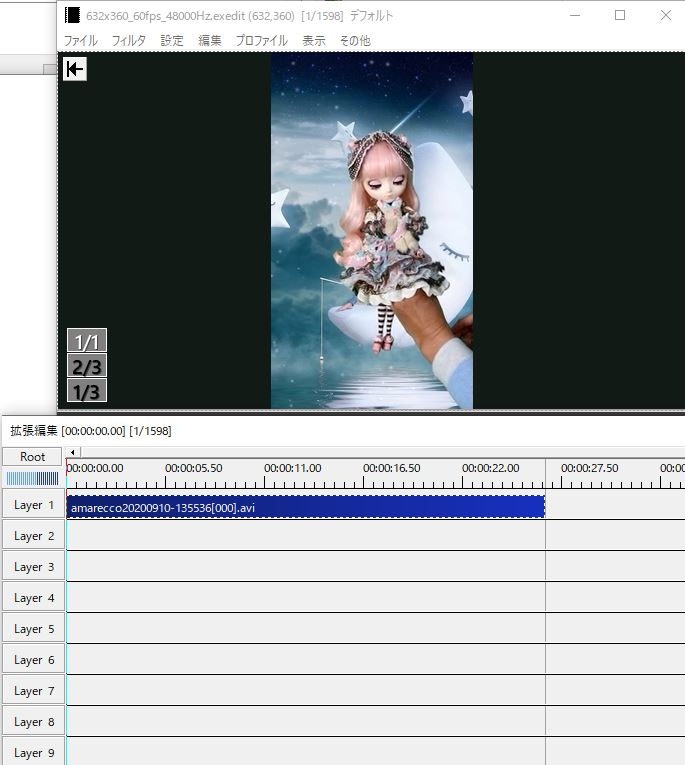Toggle visibility of Layer 9
This screenshot has height=765, width=685.
click(34, 752)
